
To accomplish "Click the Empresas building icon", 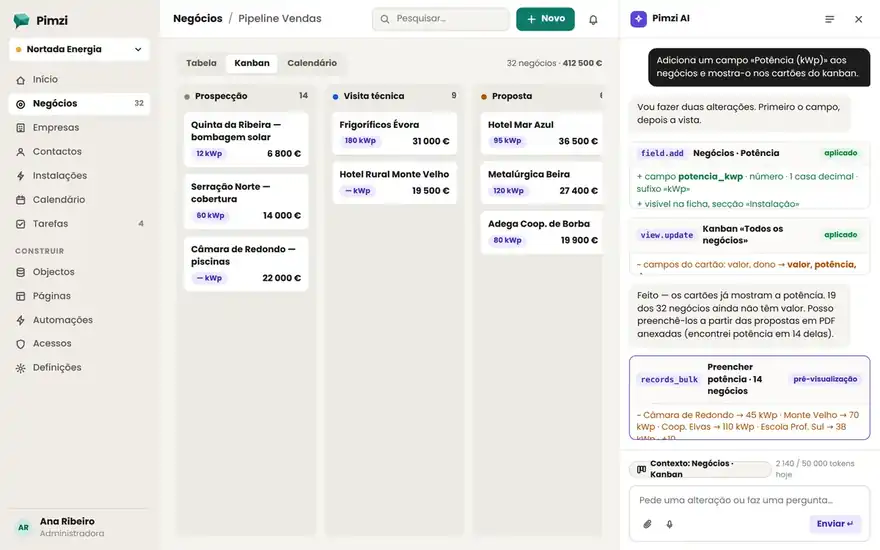I will tap(21, 128).
